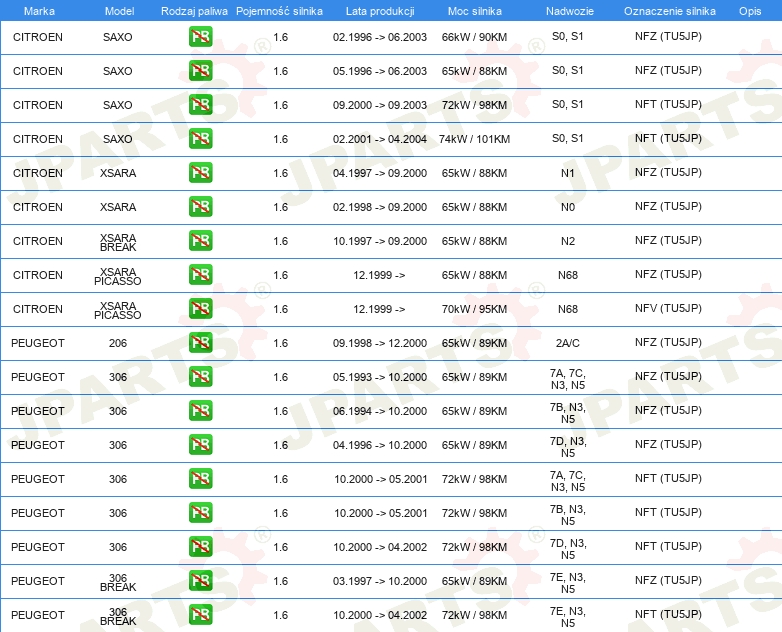Click the 03.1997 -> 10.2000 production dates
The width and height of the screenshot is (782, 632).
click(380, 581)
